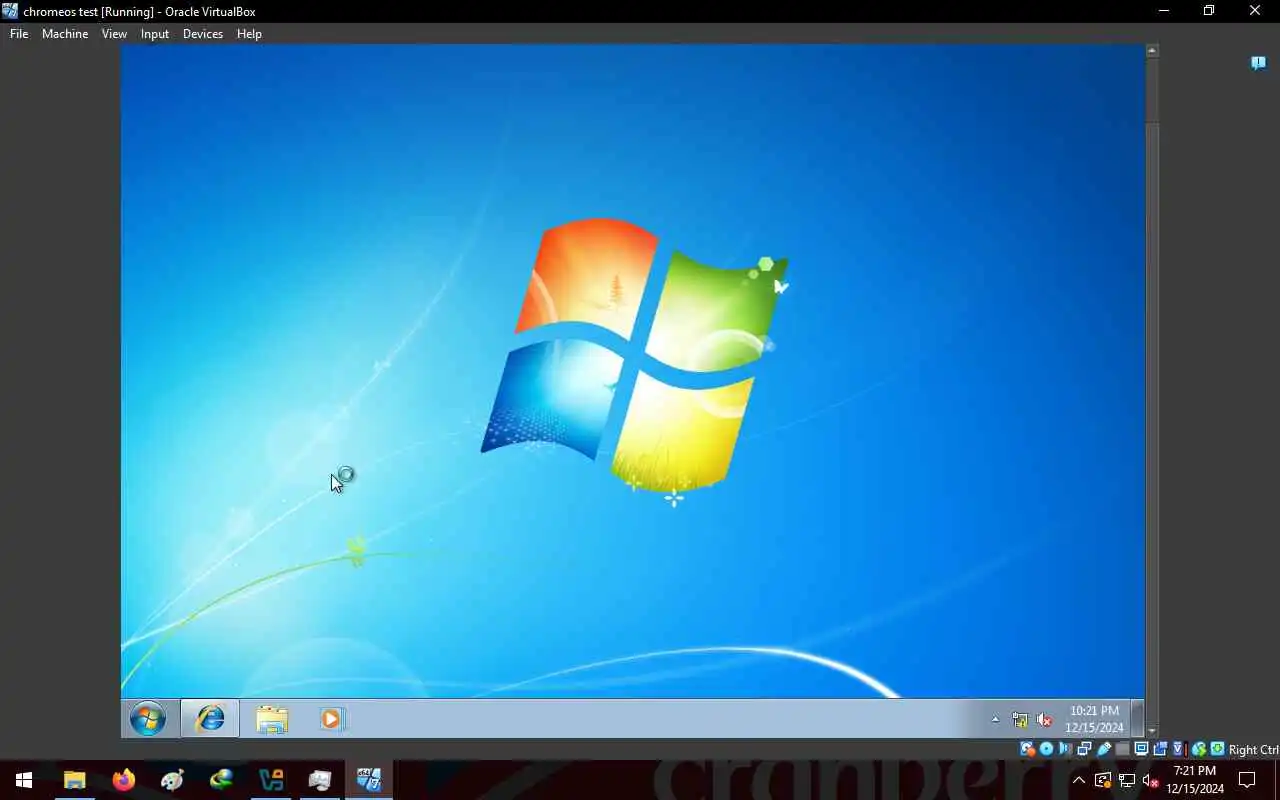
Task: Open Windows Explorer in the guest taskbar
Action: tap(271, 718)
